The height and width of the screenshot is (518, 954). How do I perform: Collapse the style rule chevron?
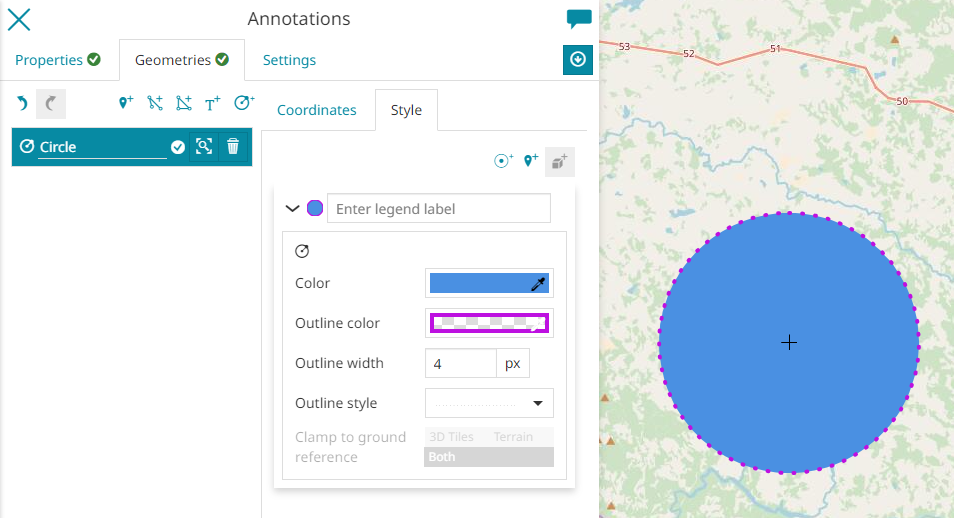point(292,209)
